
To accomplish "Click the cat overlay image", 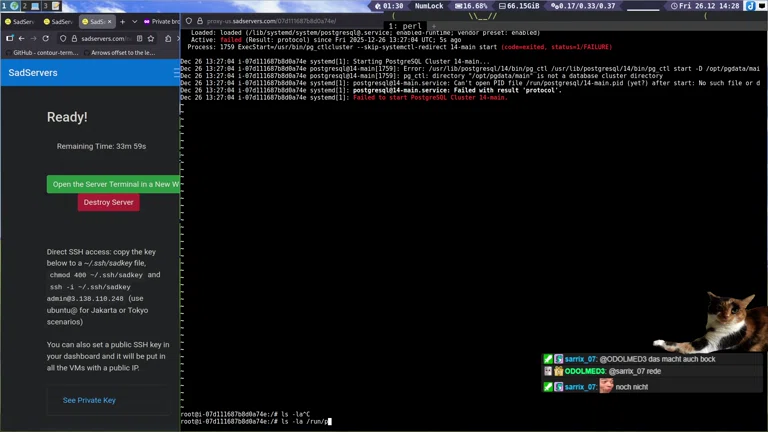I will click(712, 322).
